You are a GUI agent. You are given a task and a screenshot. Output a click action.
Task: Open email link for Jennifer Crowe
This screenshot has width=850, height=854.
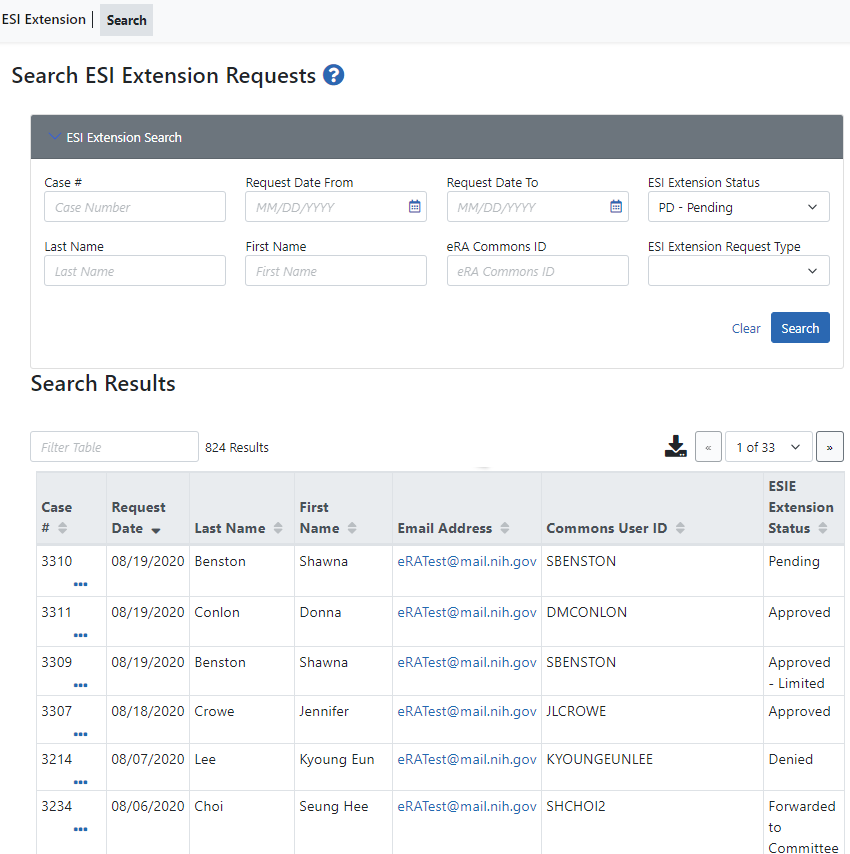tap(467, 711)
